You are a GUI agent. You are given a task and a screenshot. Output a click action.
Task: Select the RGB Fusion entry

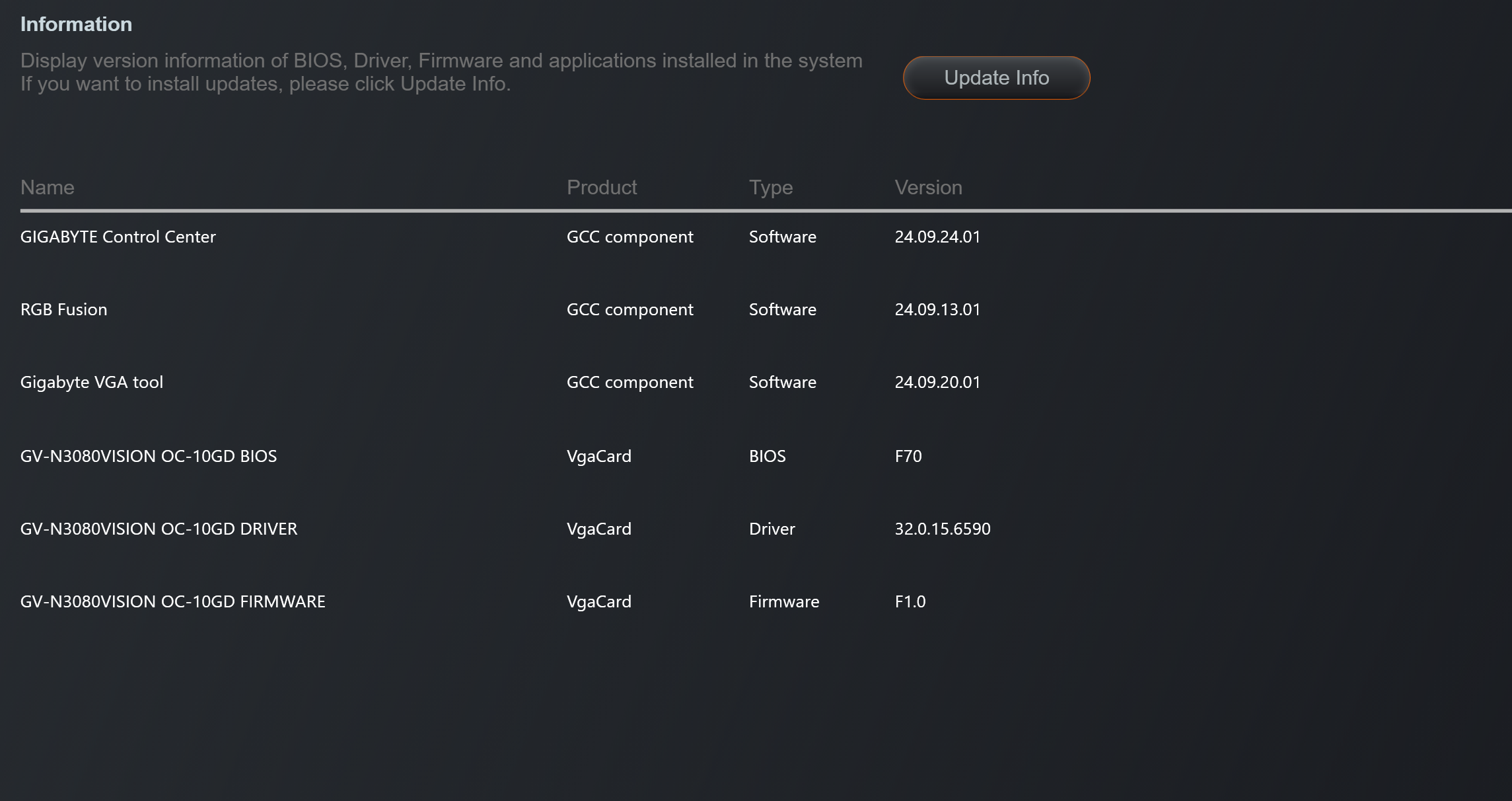64,309
